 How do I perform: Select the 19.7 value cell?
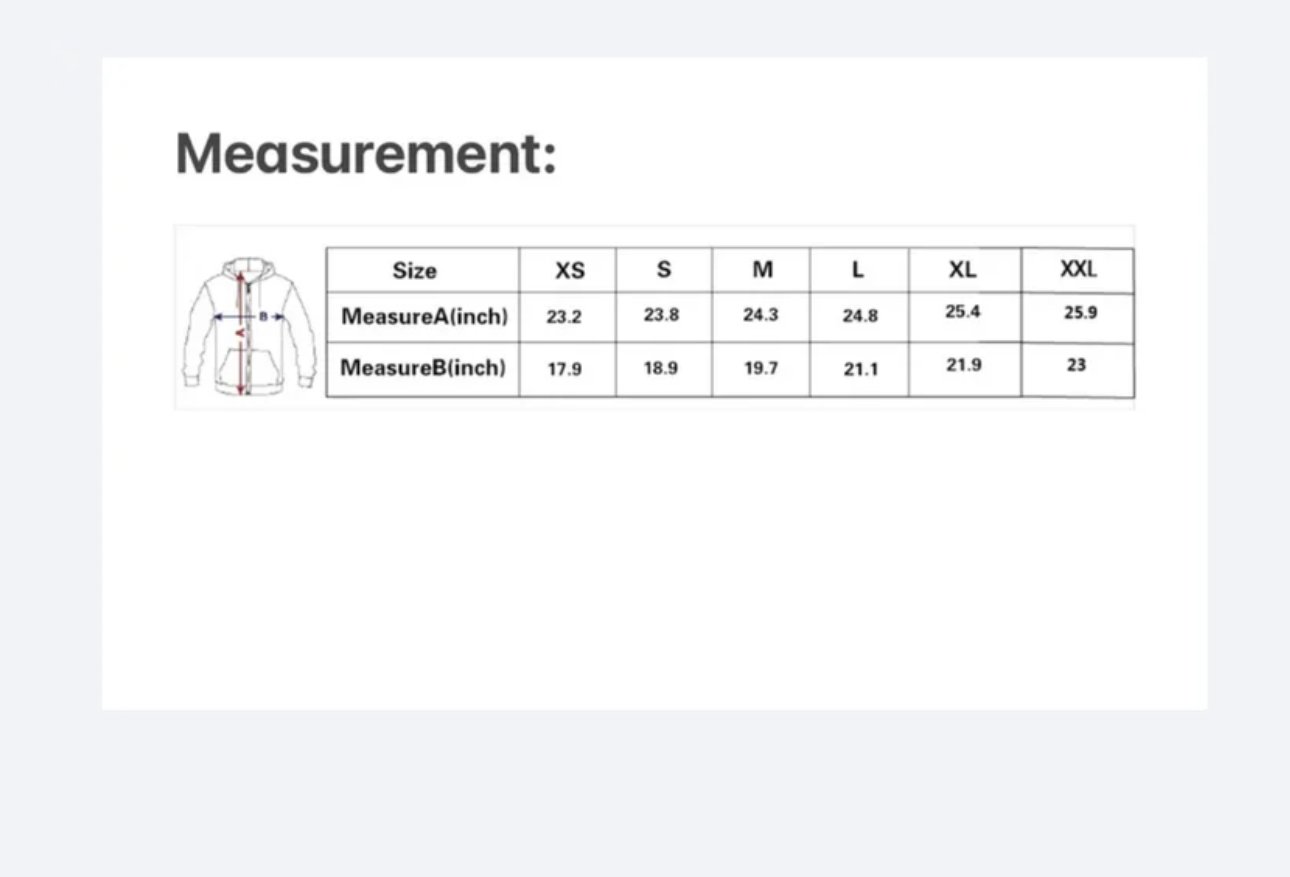click(x=760, y=368)
